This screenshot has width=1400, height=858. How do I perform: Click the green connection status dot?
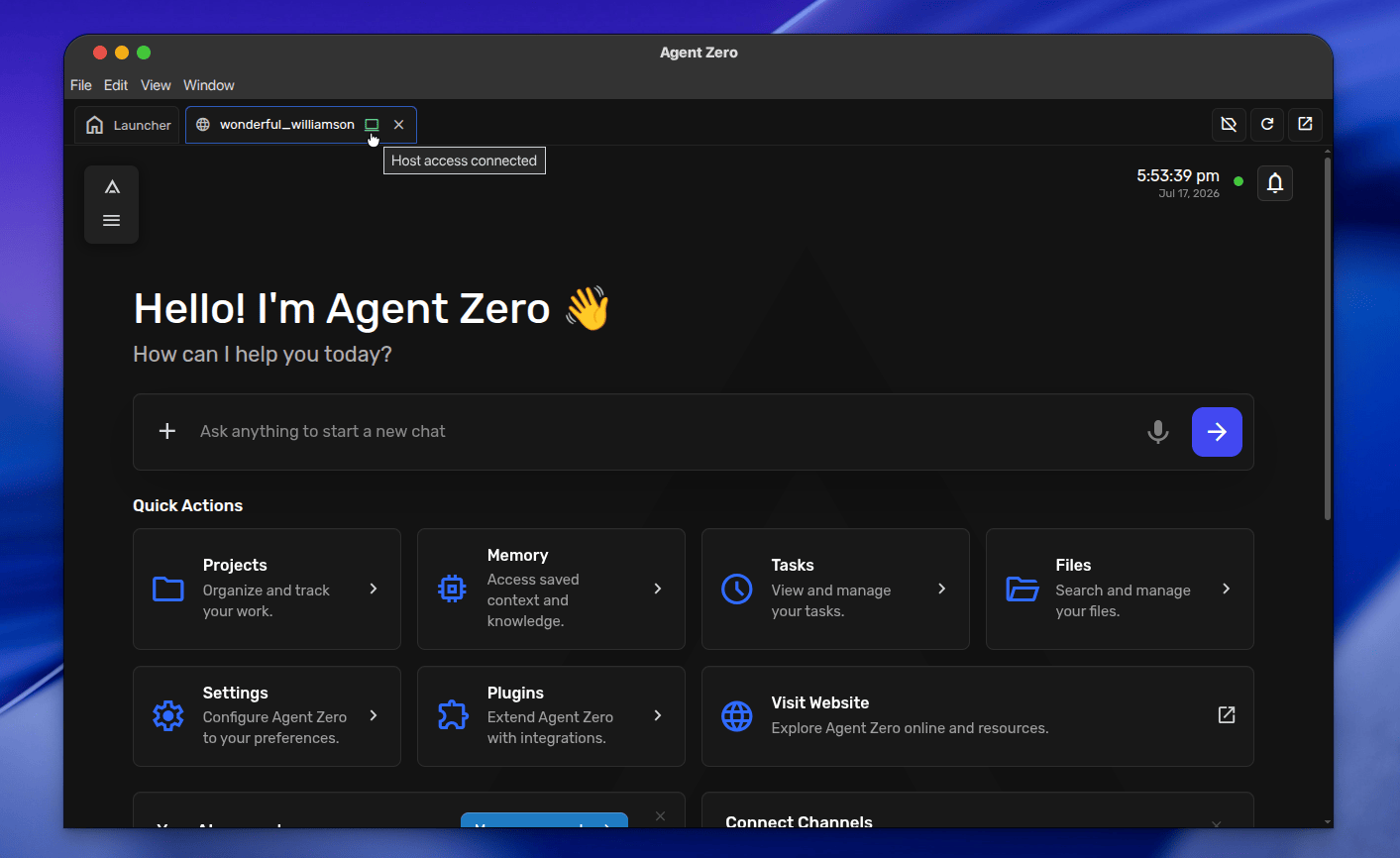pyautogui.click(x=1238, y=181)
